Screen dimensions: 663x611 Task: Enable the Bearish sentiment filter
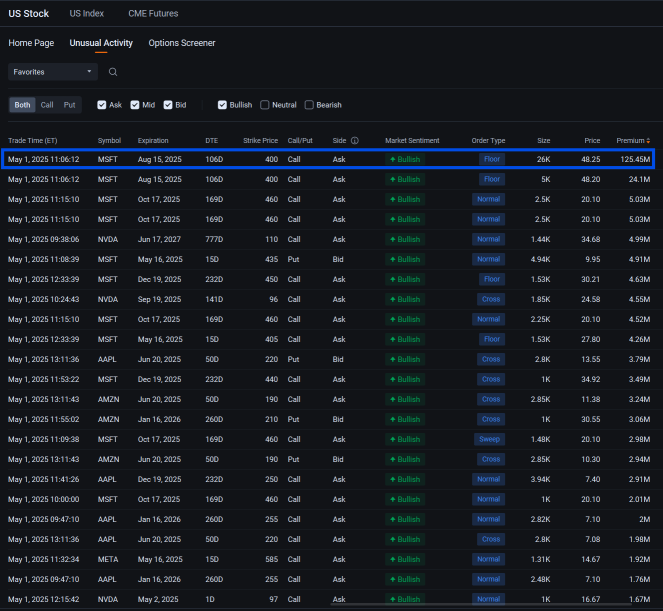309,105
